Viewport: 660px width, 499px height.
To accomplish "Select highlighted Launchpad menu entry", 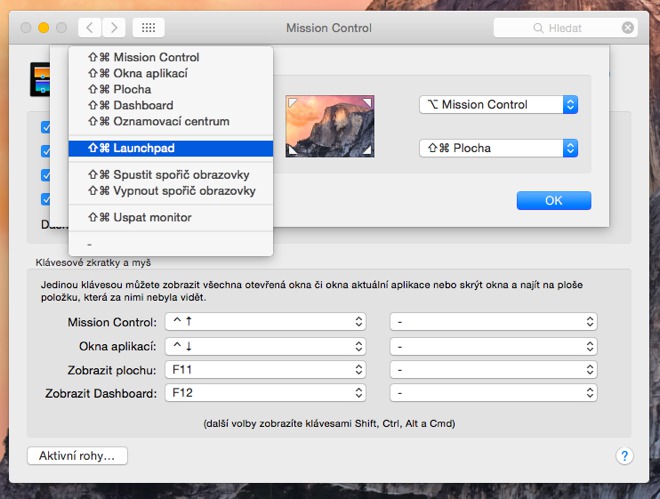I will (x=170, y=148).
